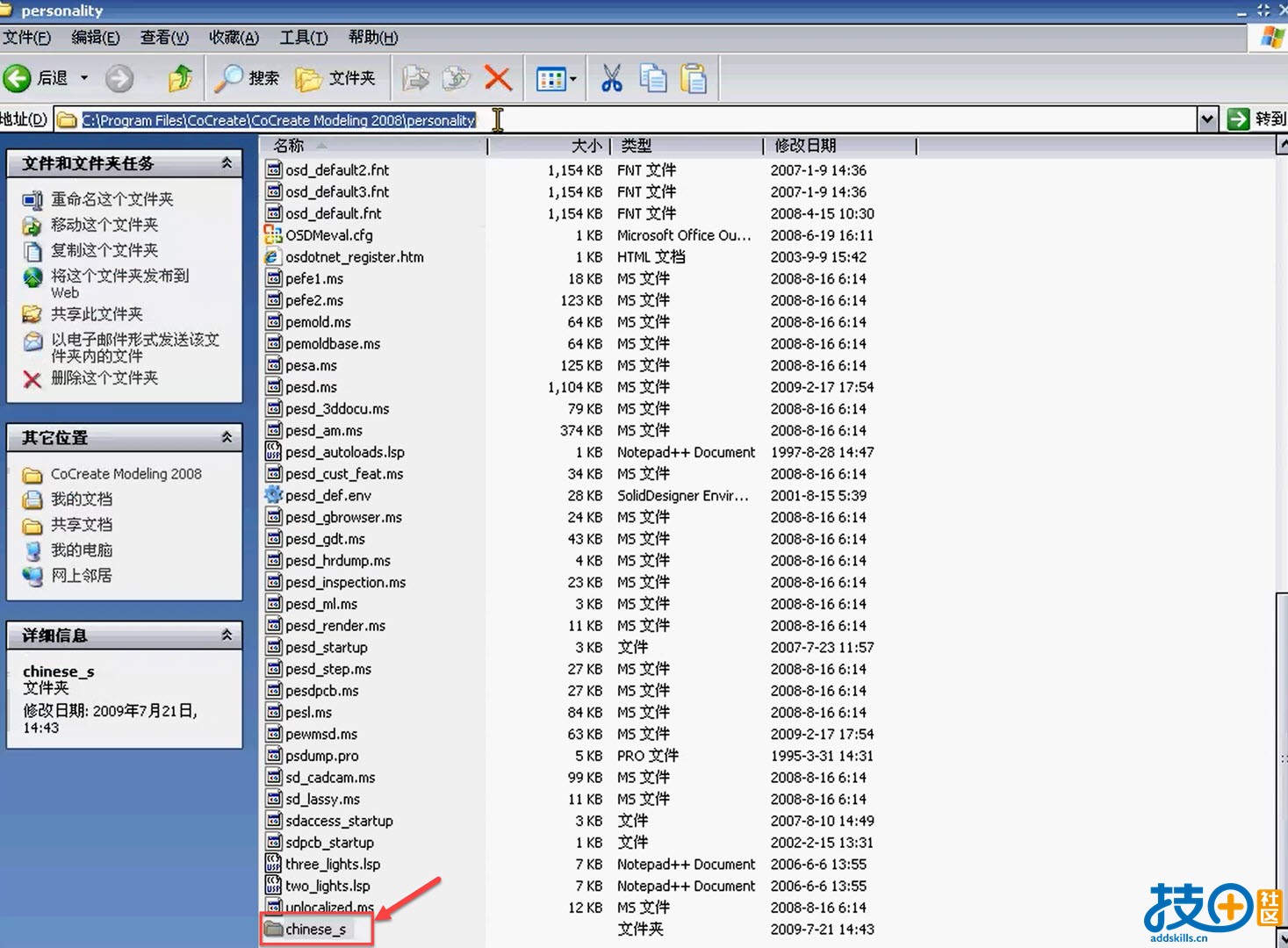The width and height of the screenshot is (1288, 948).
Task: Click the Copy To toolbar icon
Action: [457, 78]
